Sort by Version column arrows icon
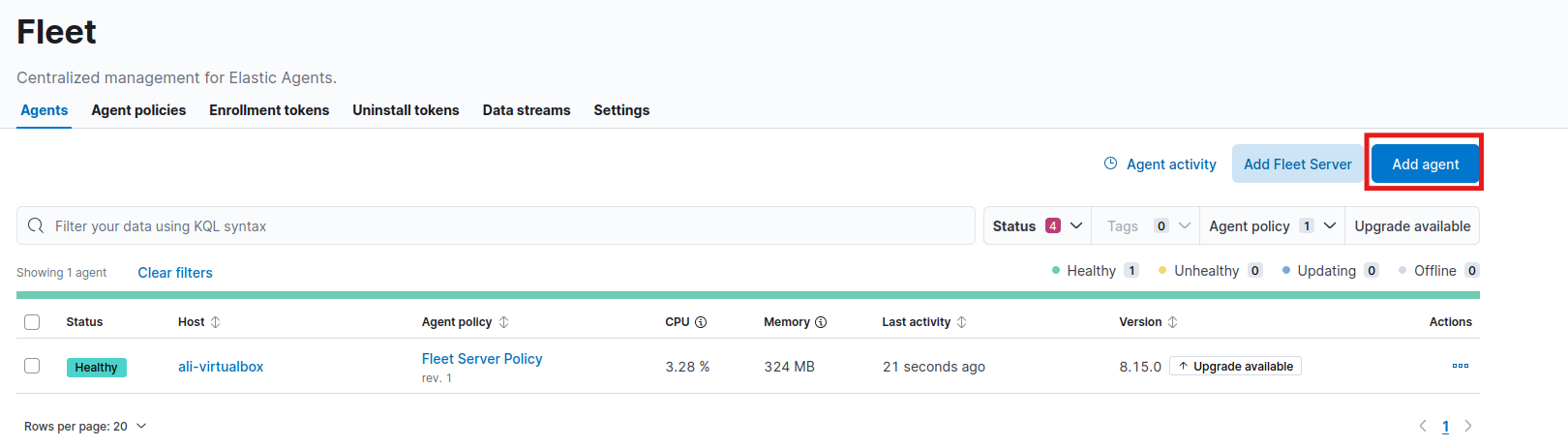1568x447 pixels. click(x=1172, y=322)
